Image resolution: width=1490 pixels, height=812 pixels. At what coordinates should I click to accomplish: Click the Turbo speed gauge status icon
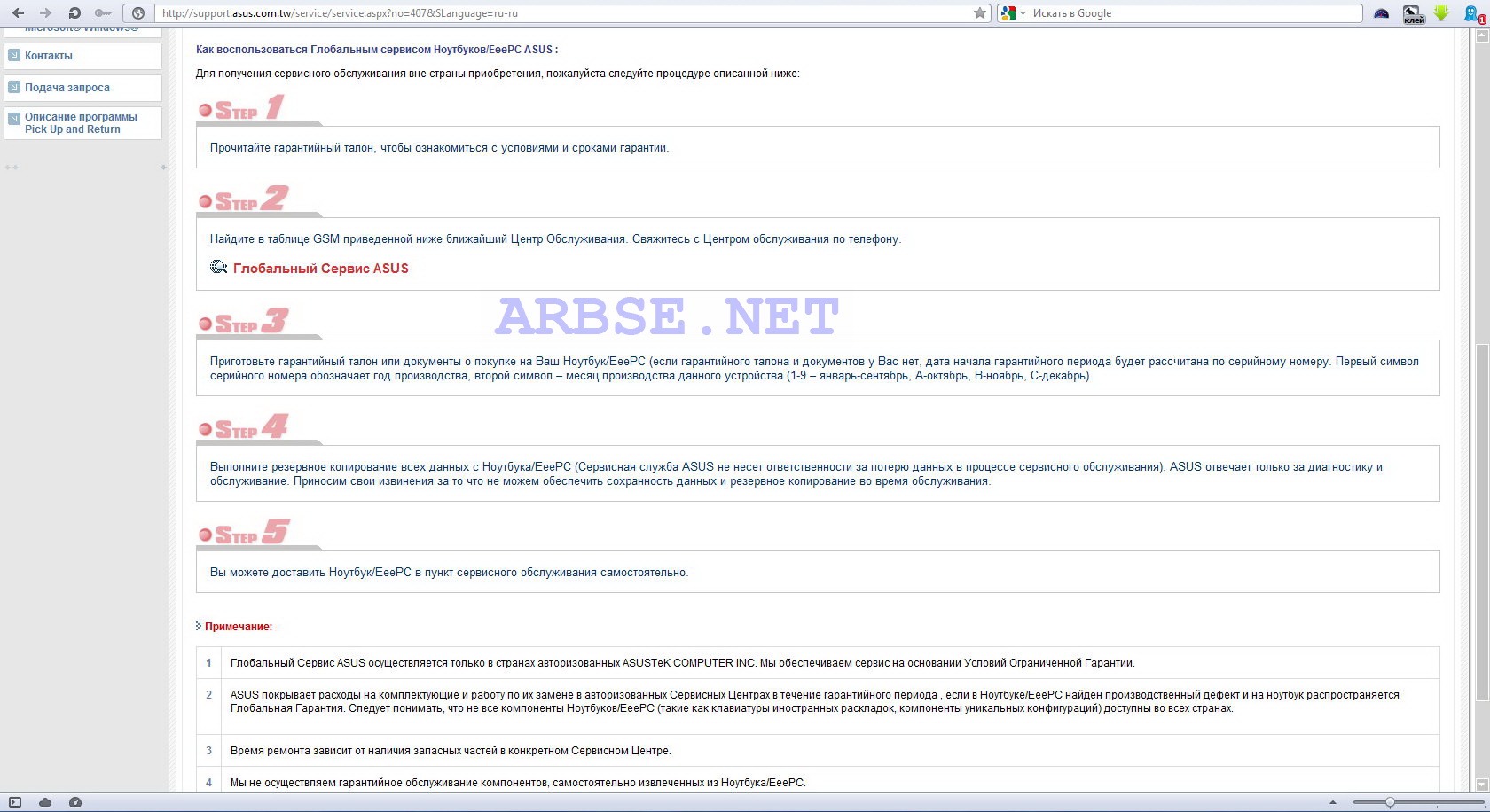75,802
